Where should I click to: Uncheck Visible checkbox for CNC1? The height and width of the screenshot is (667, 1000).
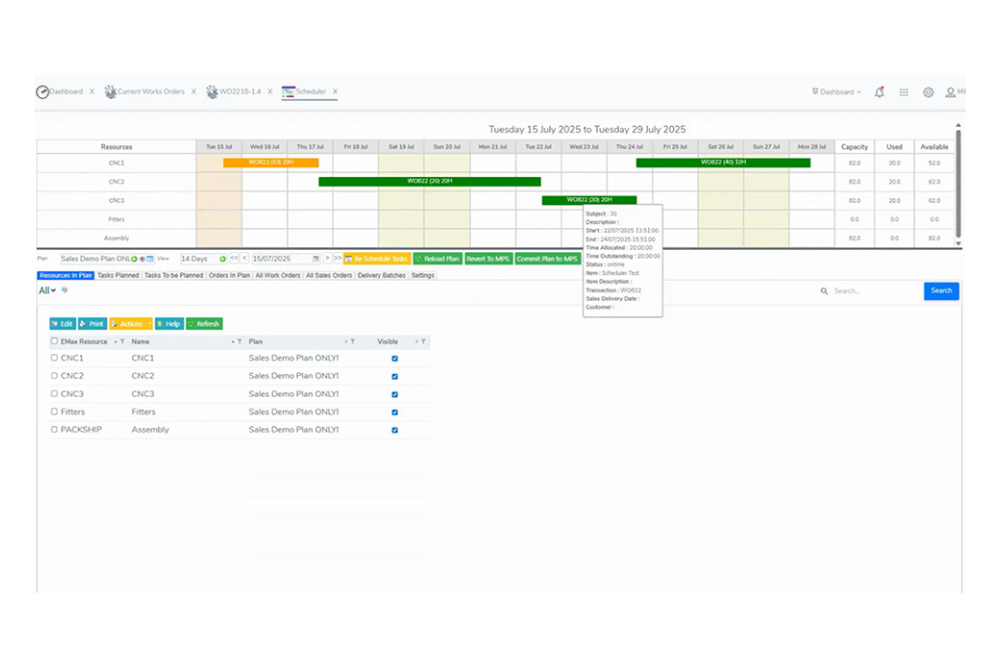point(395,358)
